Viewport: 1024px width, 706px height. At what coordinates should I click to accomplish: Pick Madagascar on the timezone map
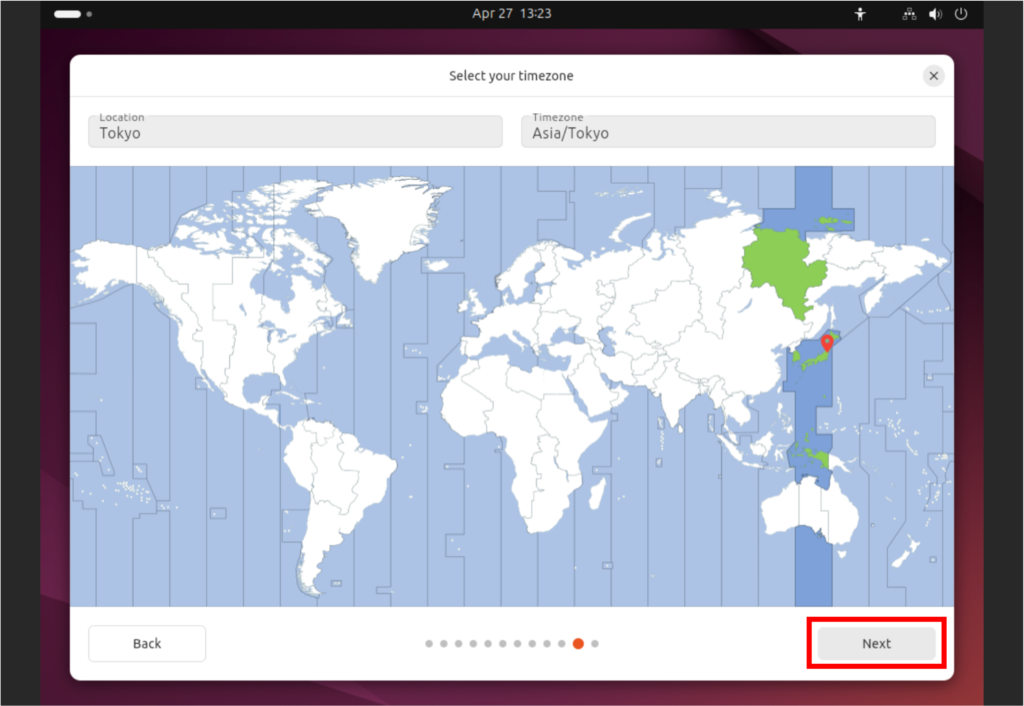pos(597,494)
